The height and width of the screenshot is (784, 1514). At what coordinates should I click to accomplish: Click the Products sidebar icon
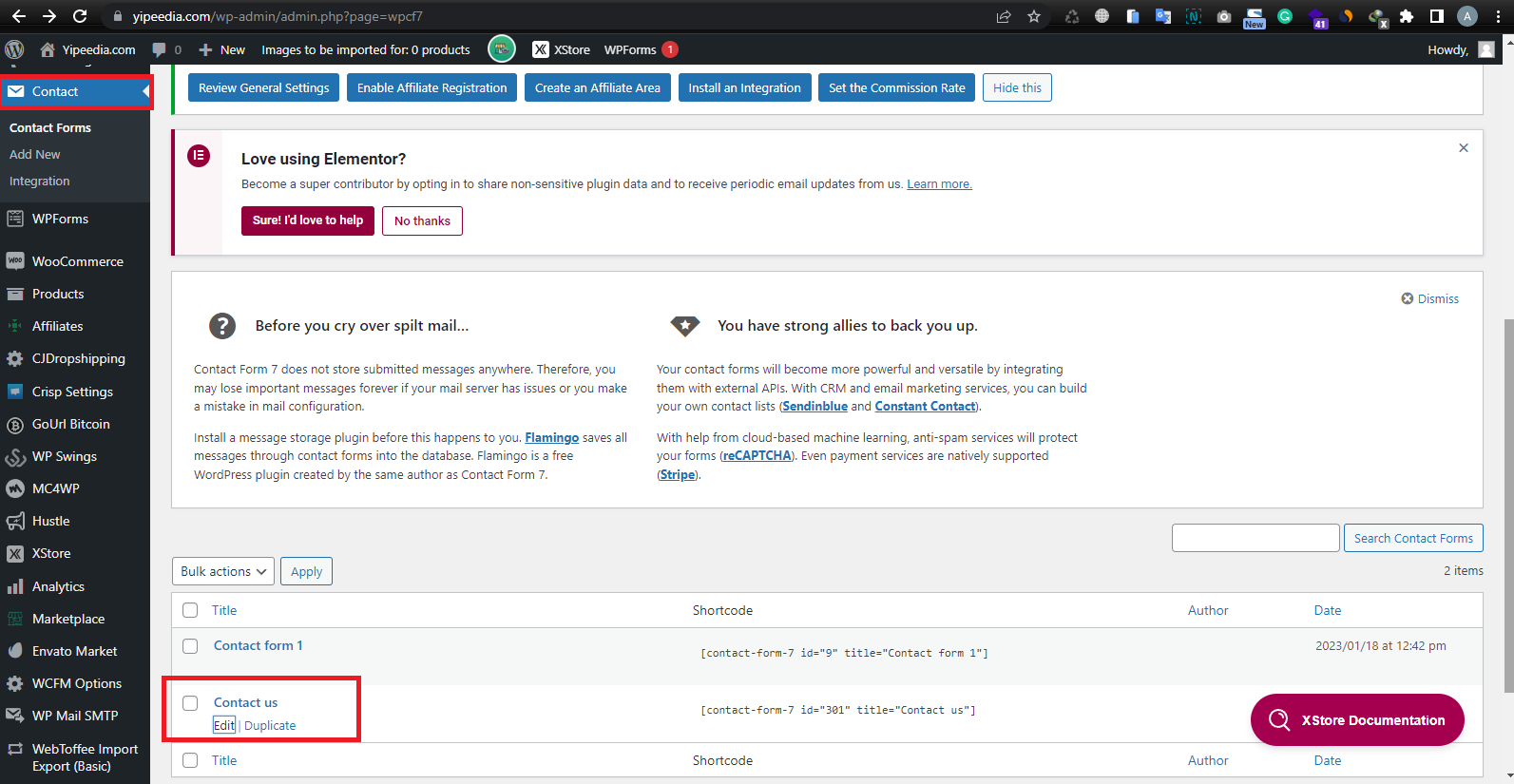pyautogui.click(x=15, y=294)
